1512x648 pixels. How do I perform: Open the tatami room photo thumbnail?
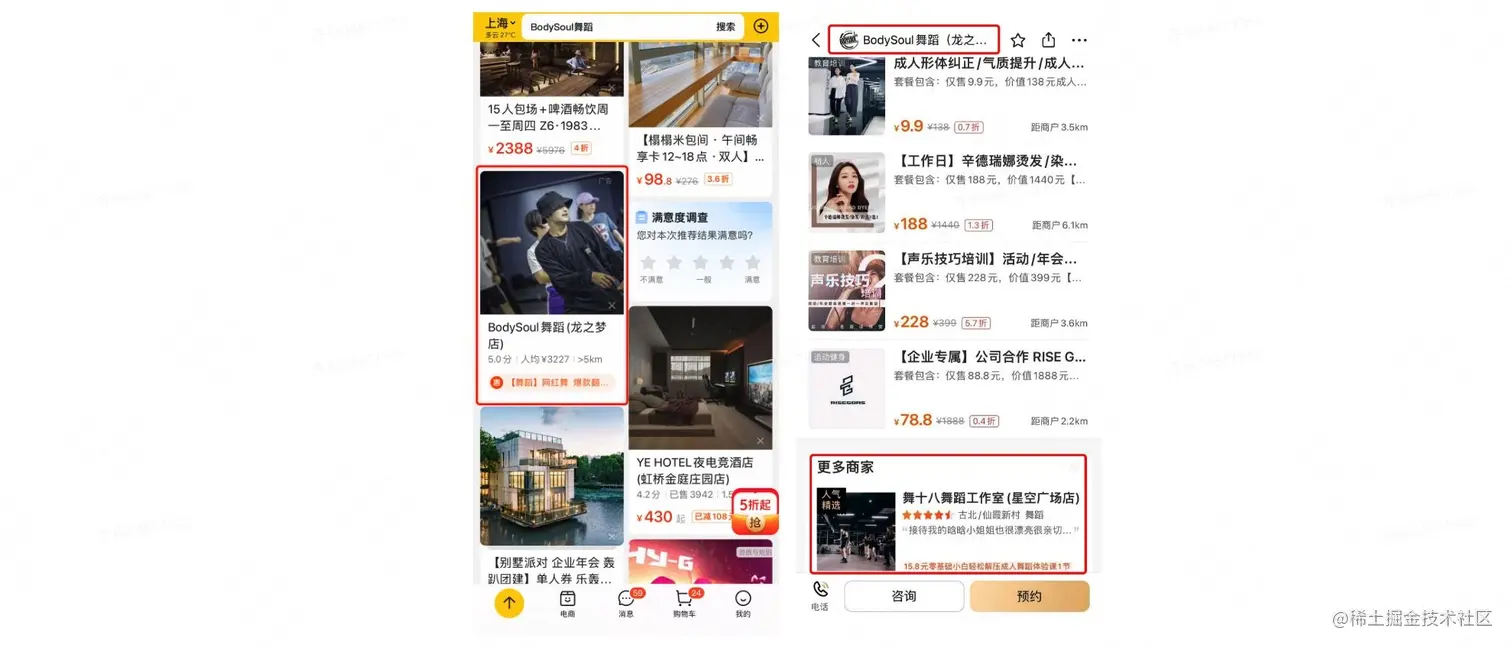[700, 84]
